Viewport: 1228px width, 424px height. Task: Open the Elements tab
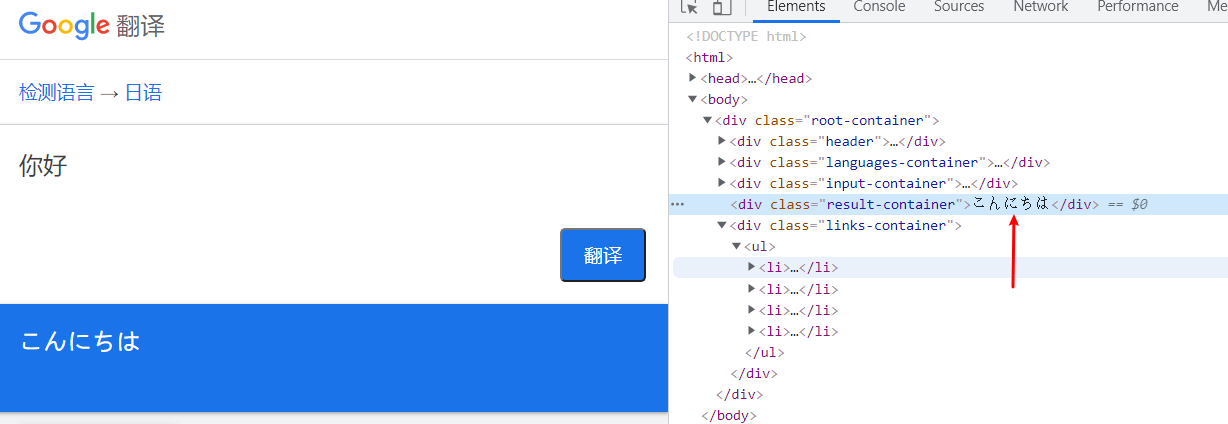[796, 7]
